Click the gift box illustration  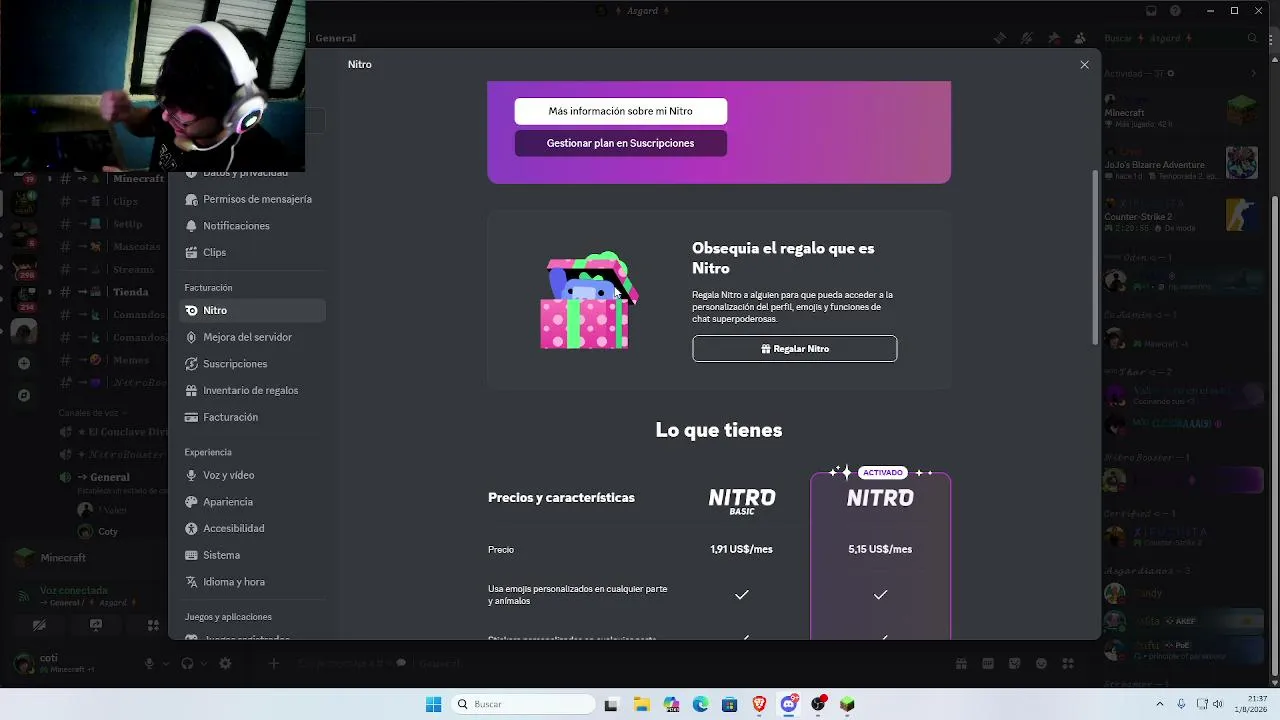tap(588, 301)
